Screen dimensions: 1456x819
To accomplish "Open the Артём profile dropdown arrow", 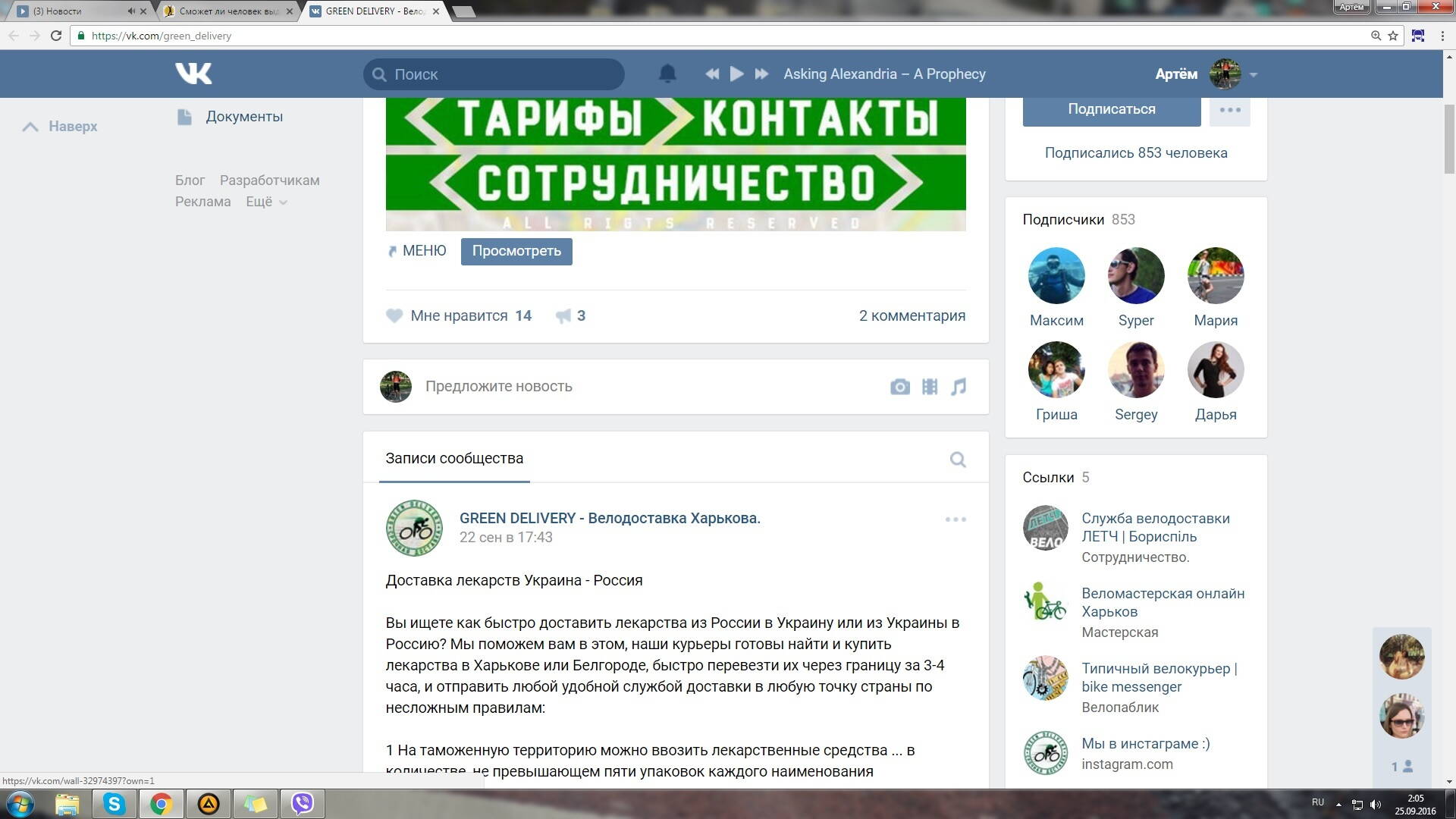I will point(1254,74).
